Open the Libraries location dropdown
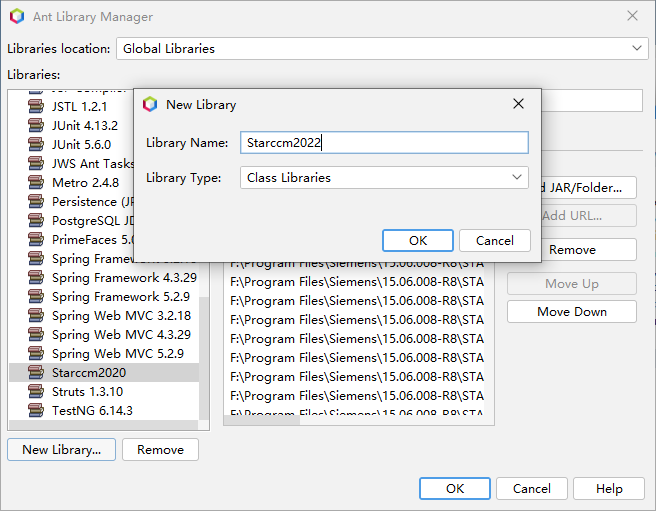The height and width of the screenshot is (511, 656). pyautogui.click(x=382, y=49)
